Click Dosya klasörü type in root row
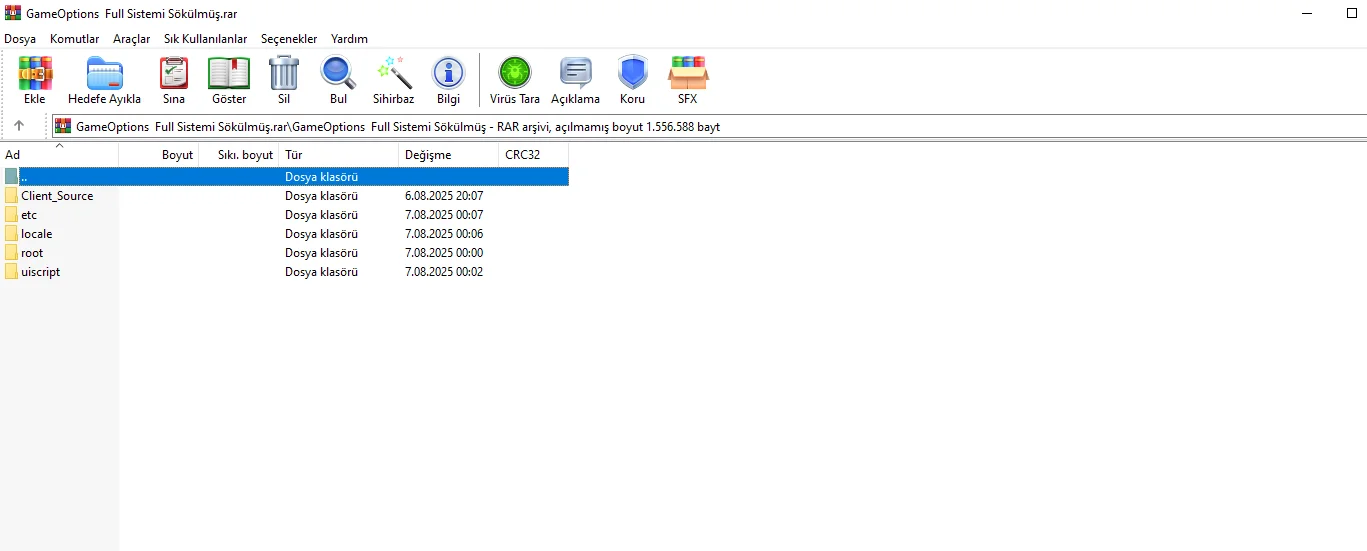The height and width of the screenshot is (551, 1367). (x=322, y=253)
